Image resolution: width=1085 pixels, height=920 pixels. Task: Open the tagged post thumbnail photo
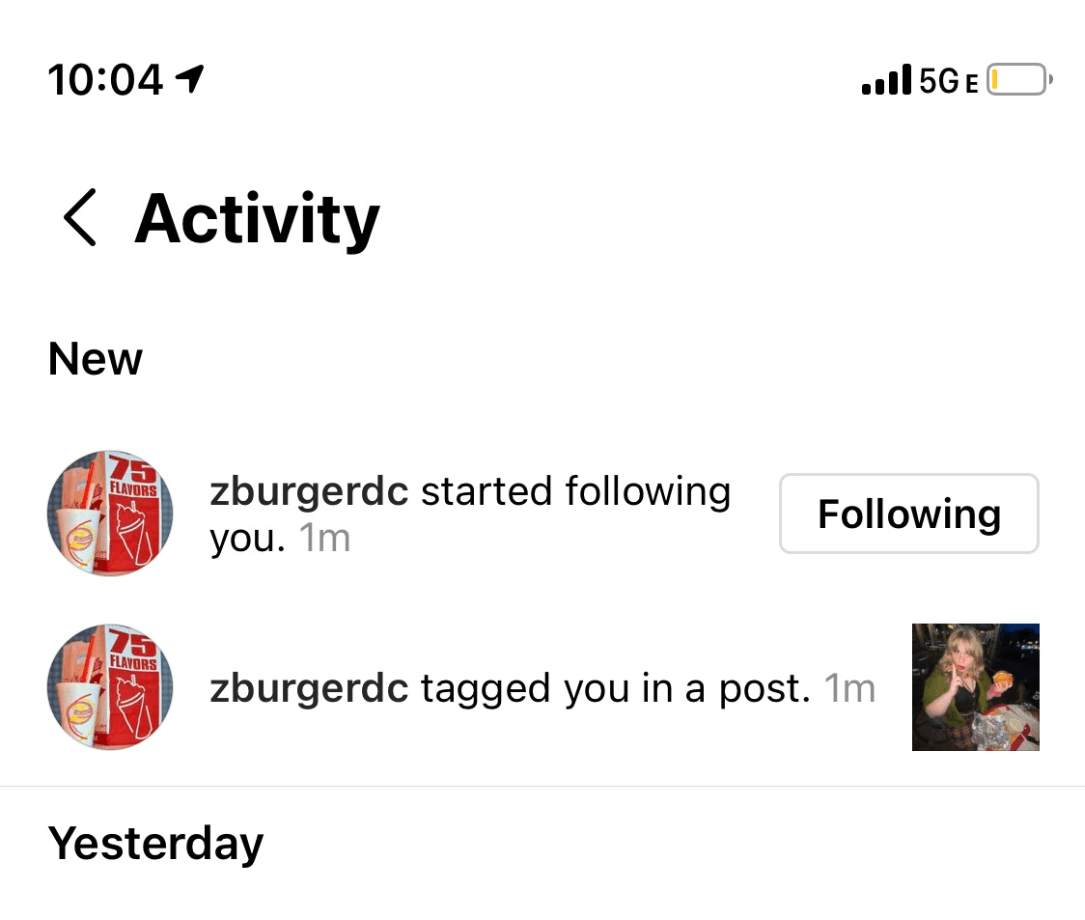tap(976, 687)
